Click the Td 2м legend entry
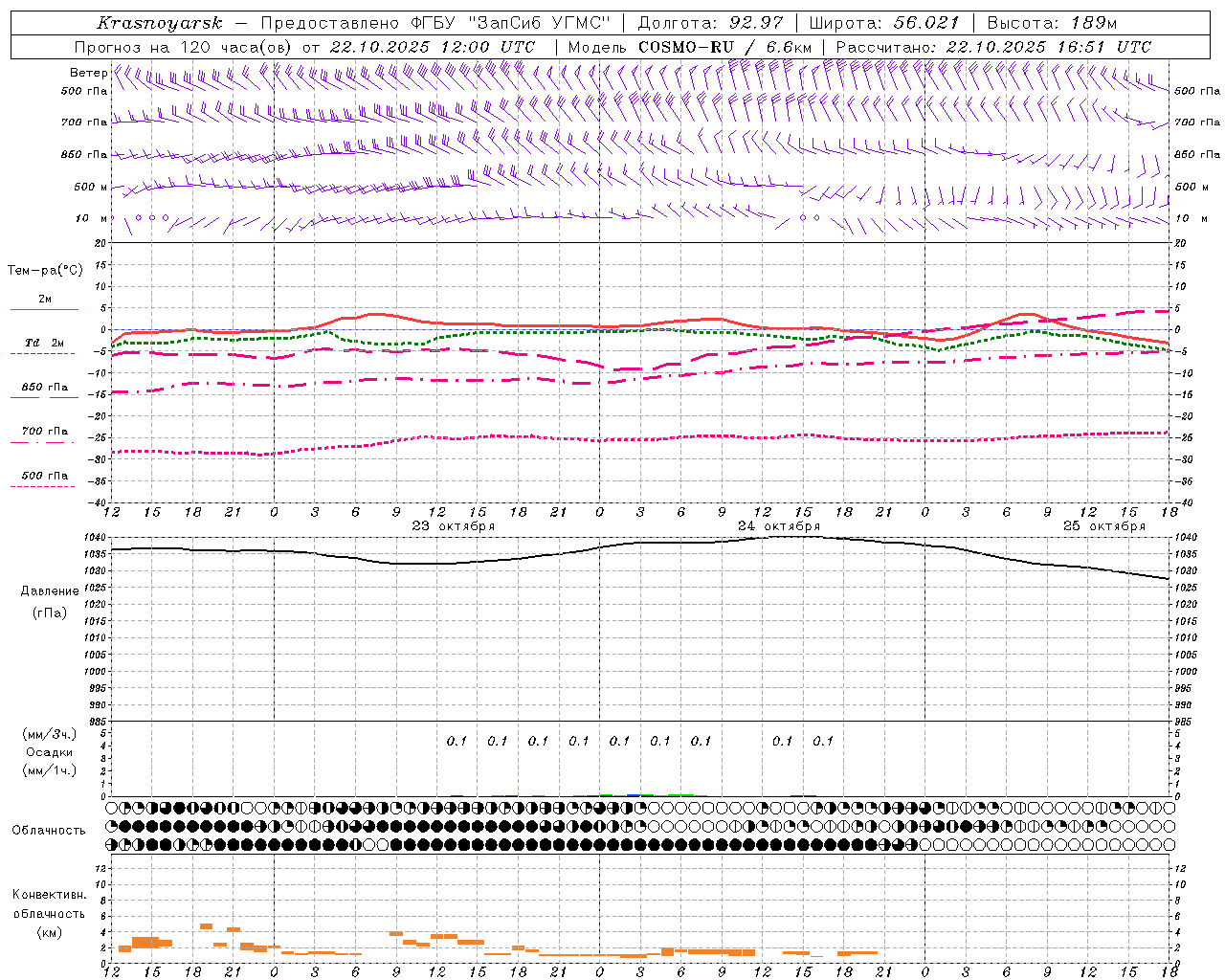 pos(45,343)
